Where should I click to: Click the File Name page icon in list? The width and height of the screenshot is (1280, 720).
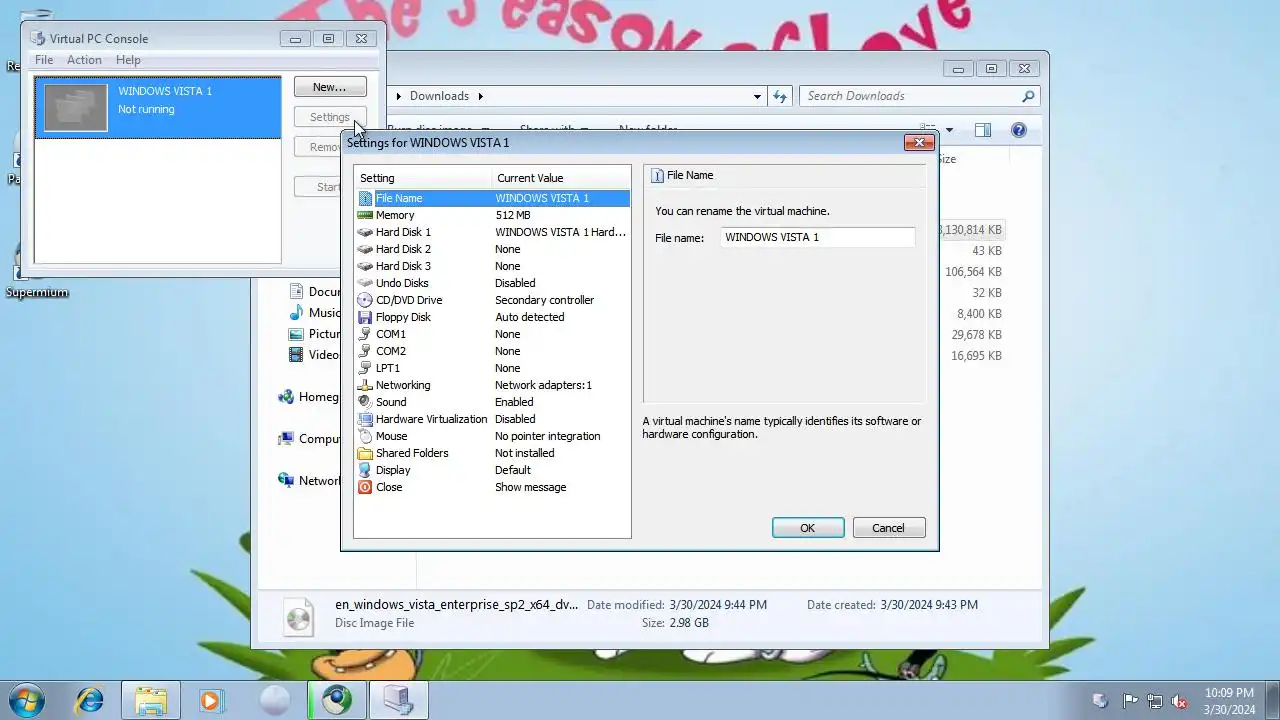point(365,198)
